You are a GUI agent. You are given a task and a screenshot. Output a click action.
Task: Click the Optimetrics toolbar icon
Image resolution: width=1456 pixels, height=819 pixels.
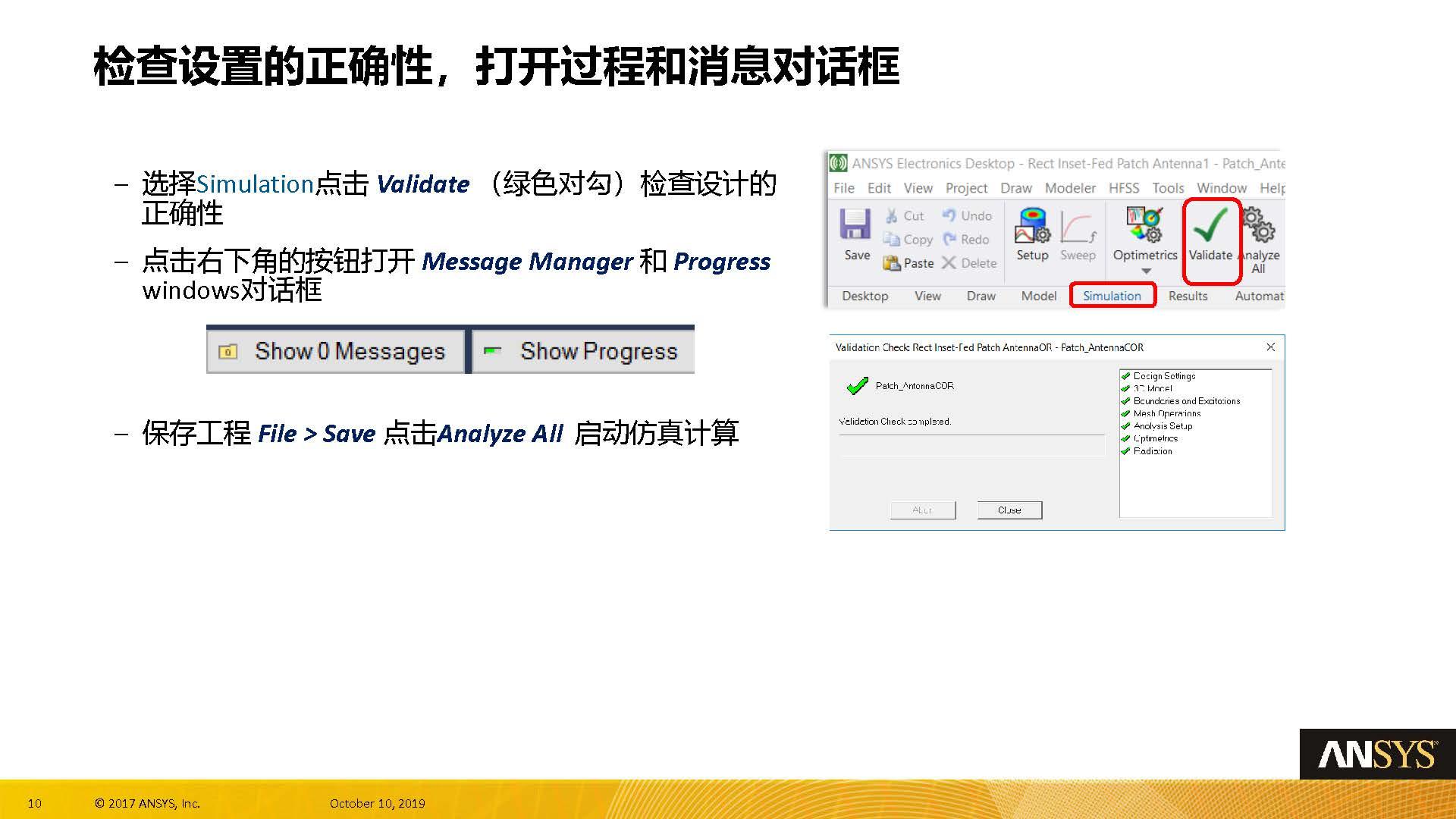click(1144, 224)
